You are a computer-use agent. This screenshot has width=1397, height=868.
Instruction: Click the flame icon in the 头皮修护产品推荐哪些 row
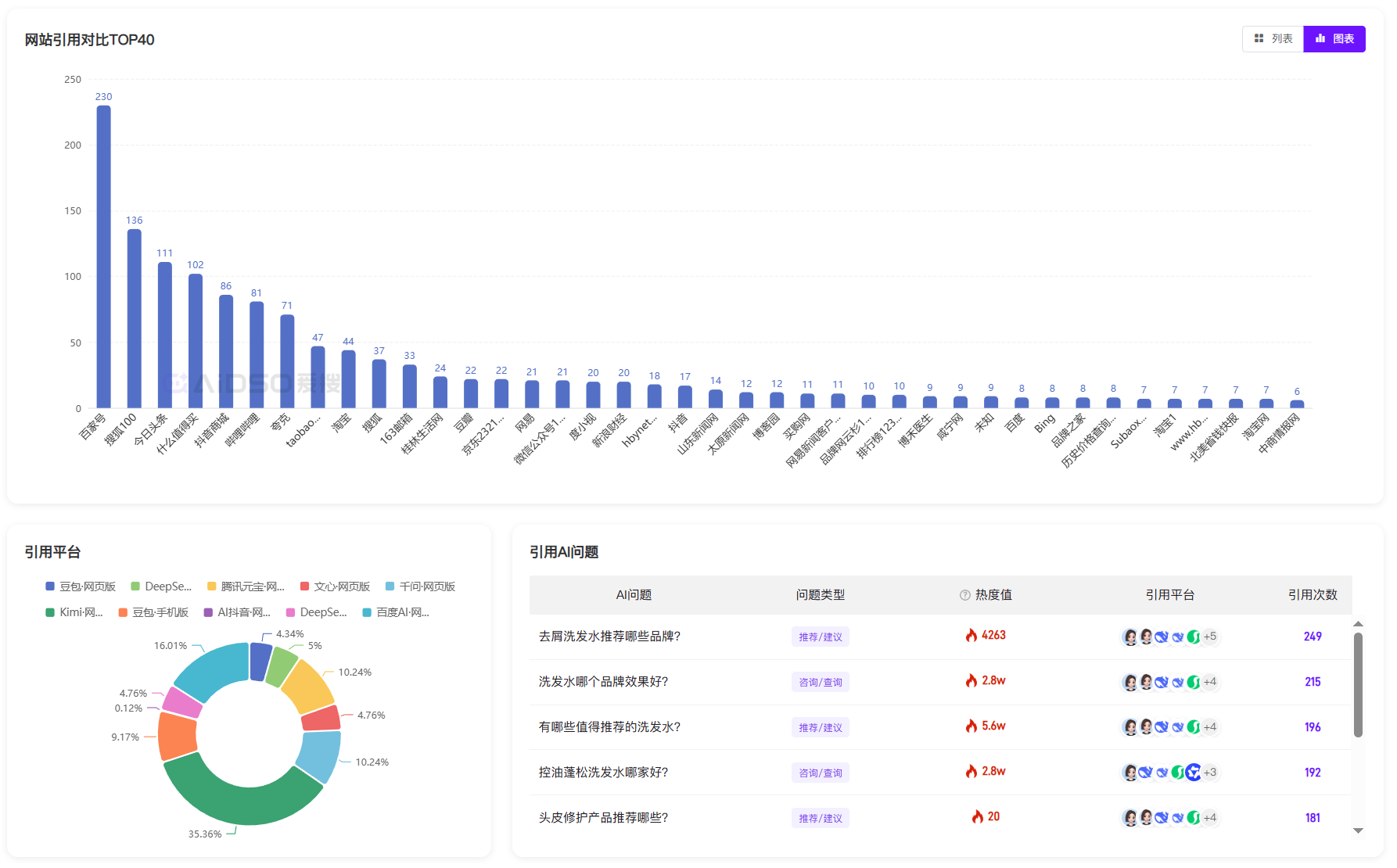[978, 817]
